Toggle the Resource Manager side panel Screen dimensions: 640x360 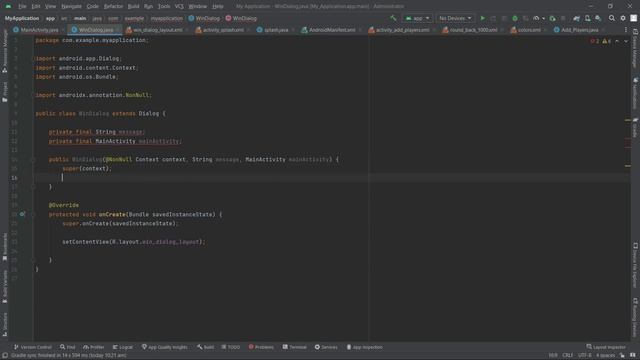pyautogui.click(x=5, y=51)
